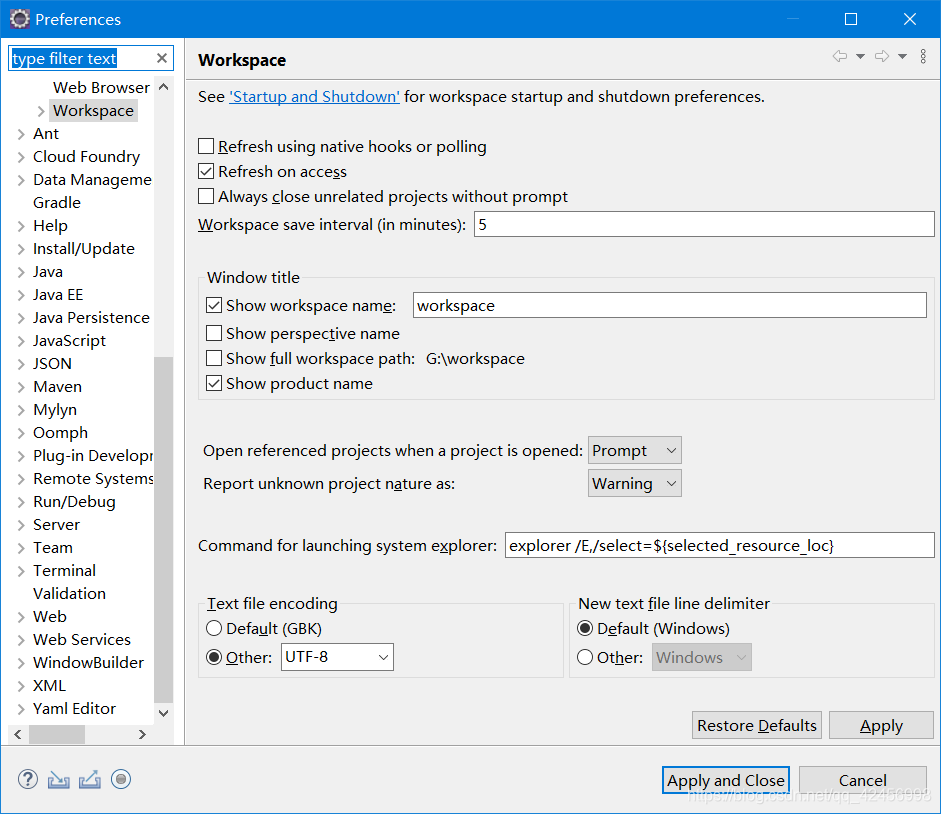Click Apply and Close button

pos(726,780)
